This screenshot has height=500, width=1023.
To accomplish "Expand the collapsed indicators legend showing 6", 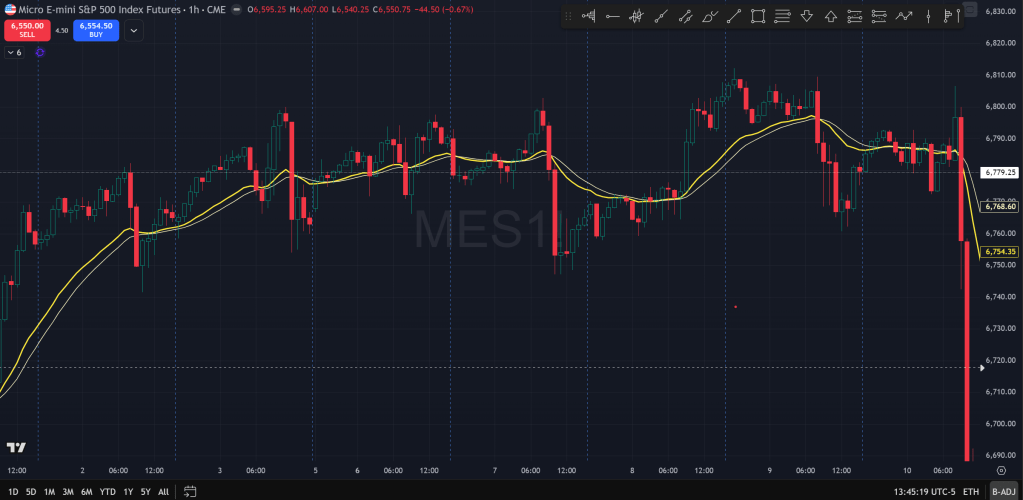I will (13, 52).
